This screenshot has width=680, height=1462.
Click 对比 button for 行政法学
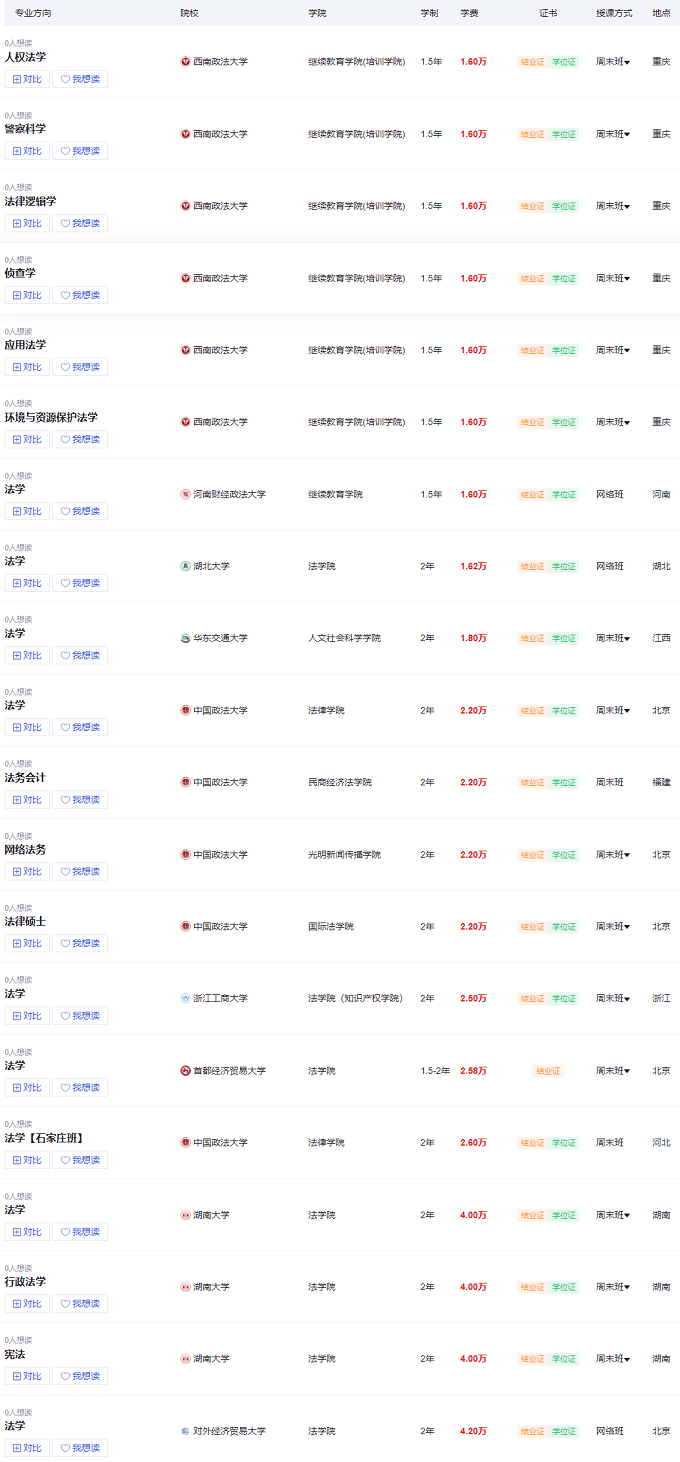27,1304
